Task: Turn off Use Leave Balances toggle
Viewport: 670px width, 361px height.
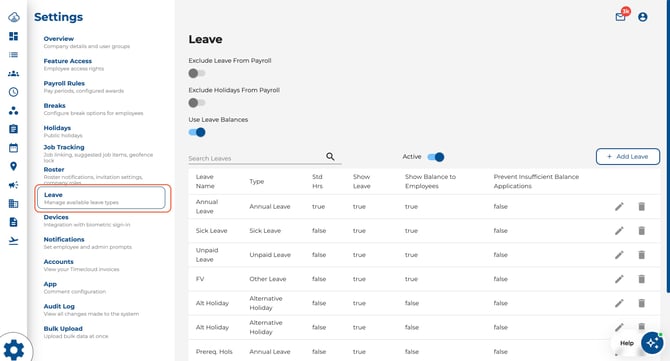Action: coord(197,132)
